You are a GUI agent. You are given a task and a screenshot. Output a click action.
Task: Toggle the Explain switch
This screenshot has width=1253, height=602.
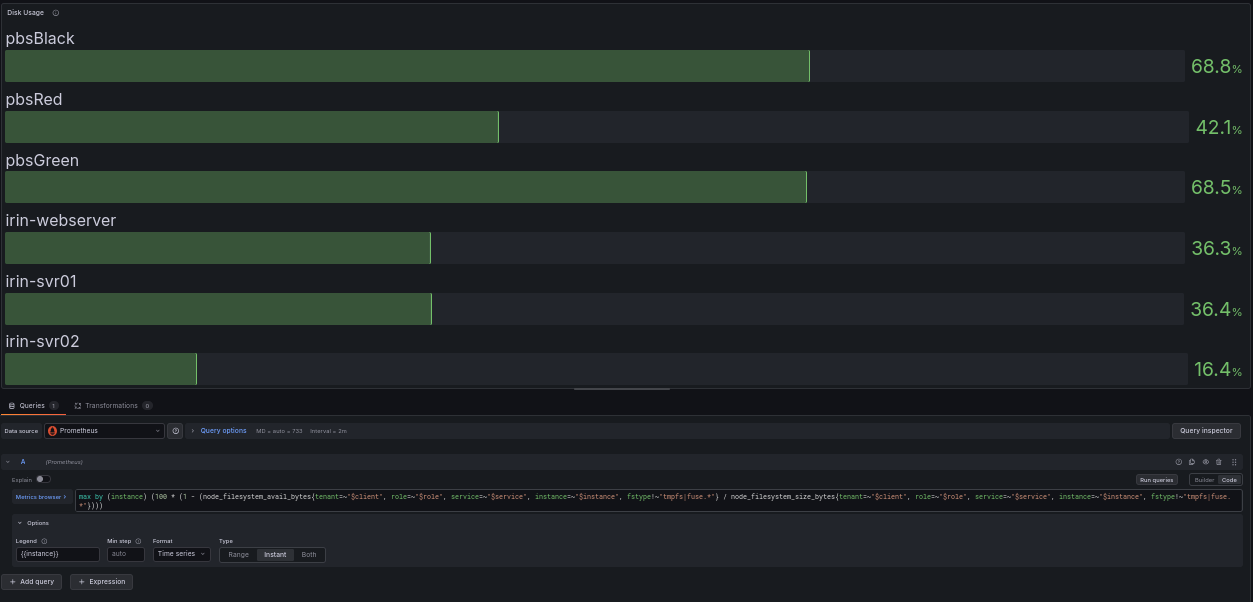coord(44,480)
